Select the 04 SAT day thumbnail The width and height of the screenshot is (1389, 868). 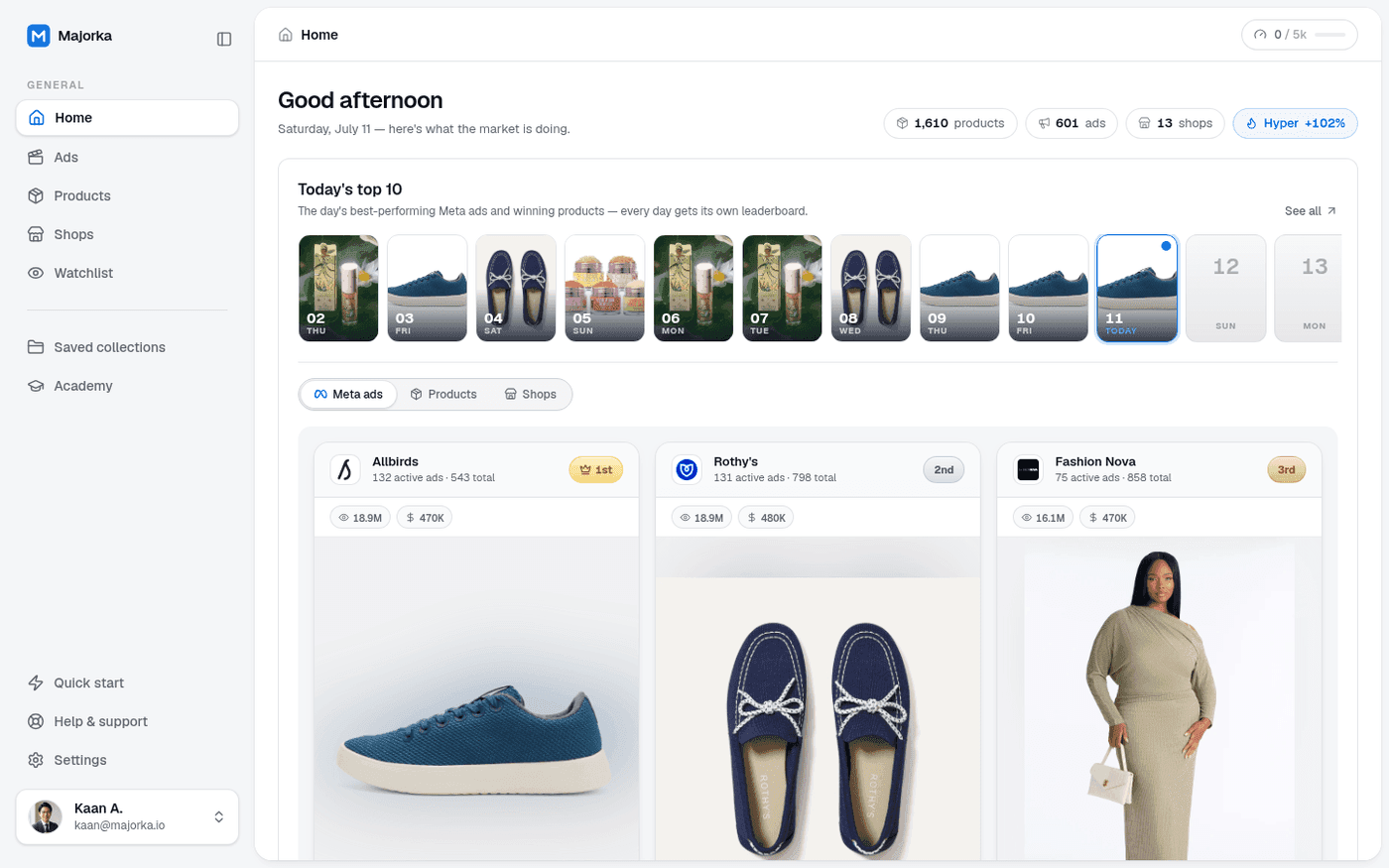[516, 288]
